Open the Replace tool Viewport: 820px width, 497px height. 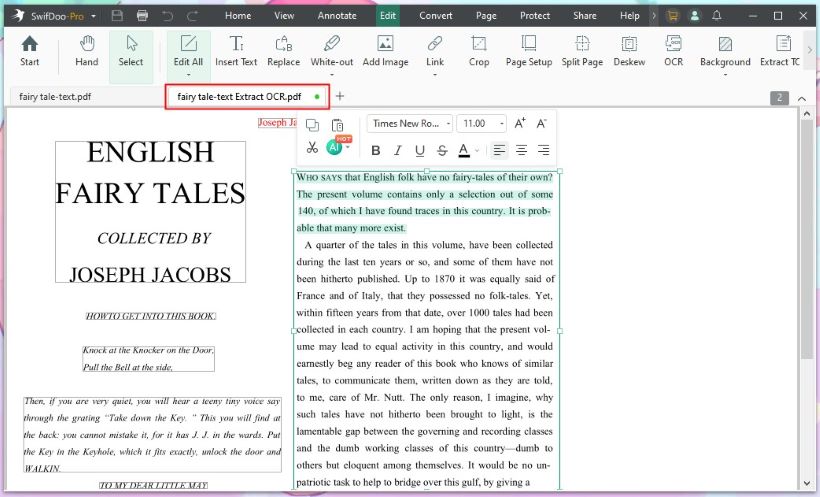283,51
